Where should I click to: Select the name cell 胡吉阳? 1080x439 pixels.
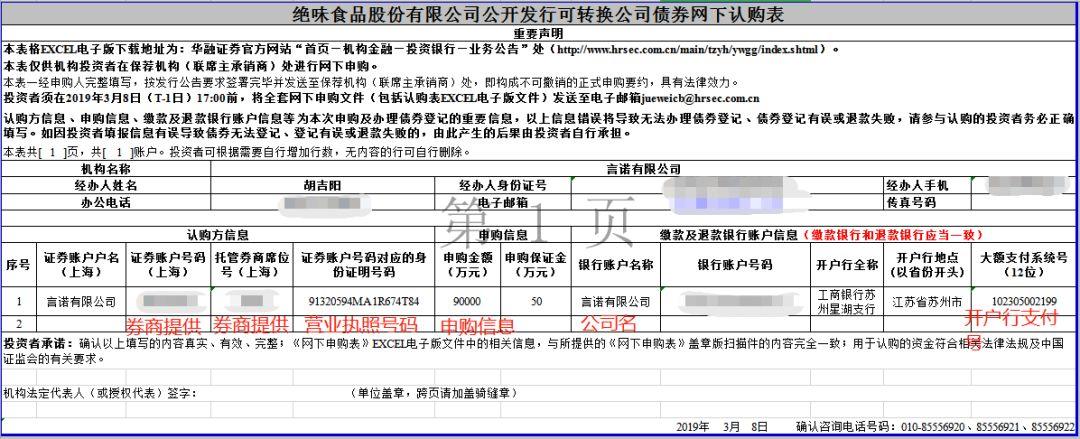coord(323,186)
